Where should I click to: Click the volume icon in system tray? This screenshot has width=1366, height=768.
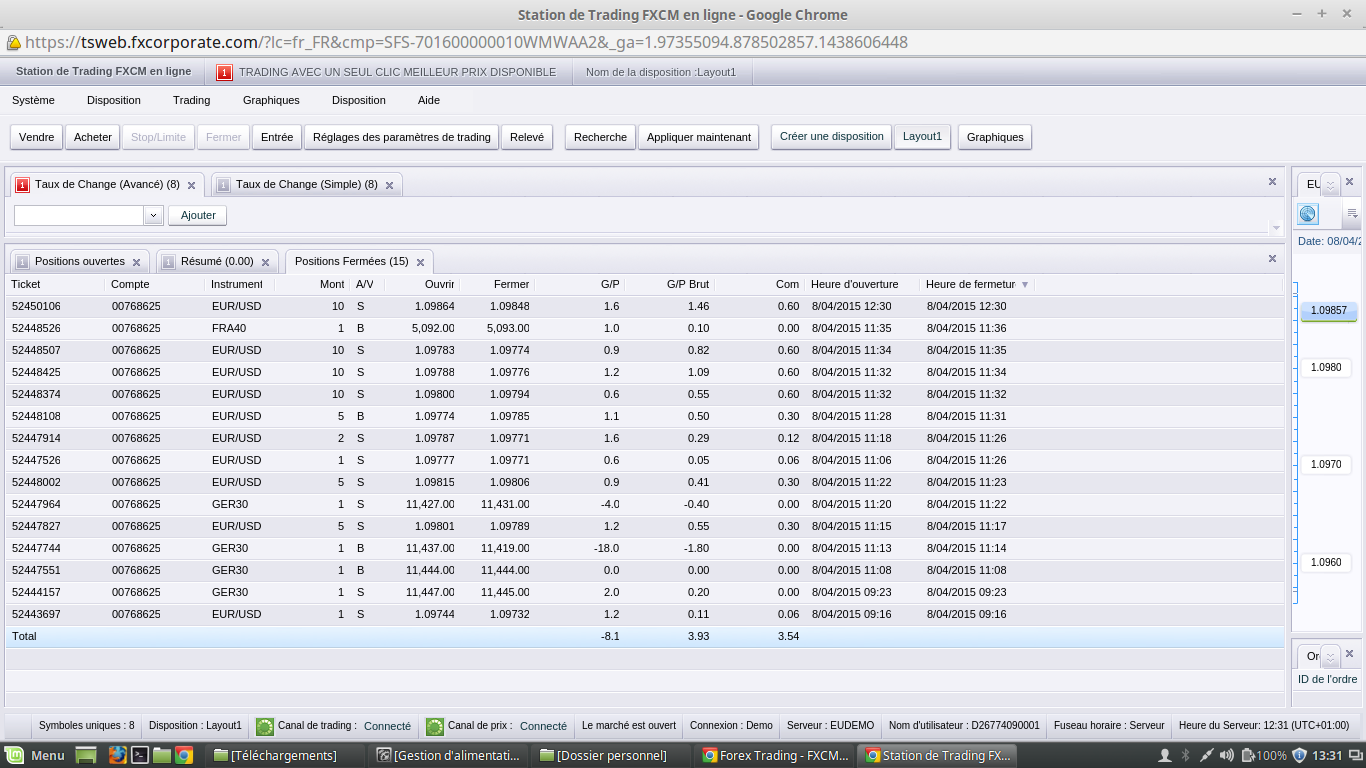point(1229,755)
